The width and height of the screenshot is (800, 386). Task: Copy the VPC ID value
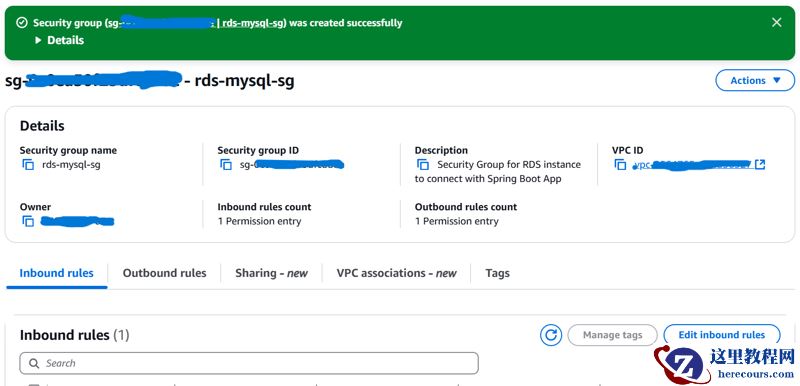coord(620,165)
